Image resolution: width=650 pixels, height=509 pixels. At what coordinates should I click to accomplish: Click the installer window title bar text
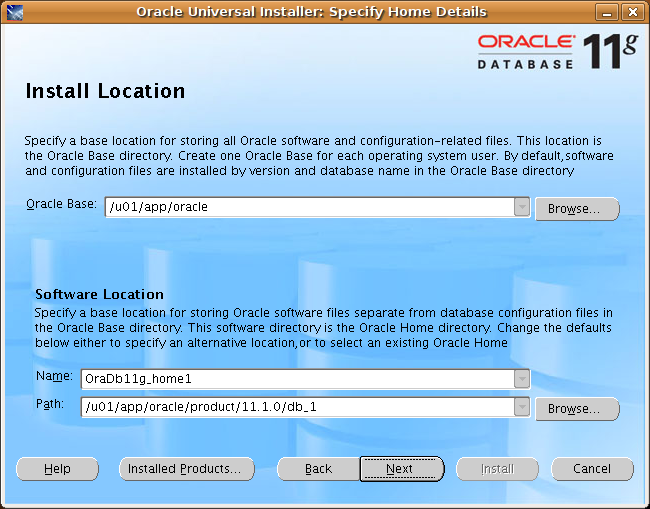point(311,12)
